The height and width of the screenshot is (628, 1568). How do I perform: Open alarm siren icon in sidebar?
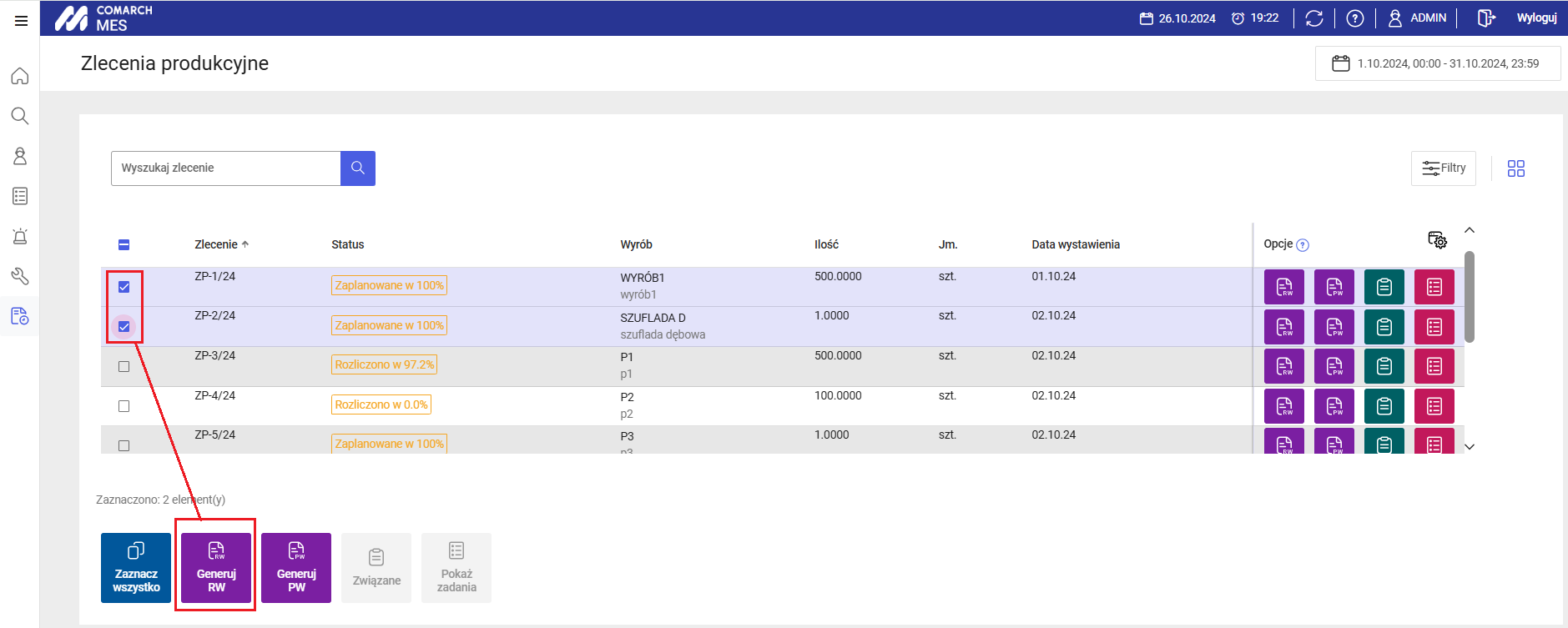pyautogui.click(x=20, y=236)
